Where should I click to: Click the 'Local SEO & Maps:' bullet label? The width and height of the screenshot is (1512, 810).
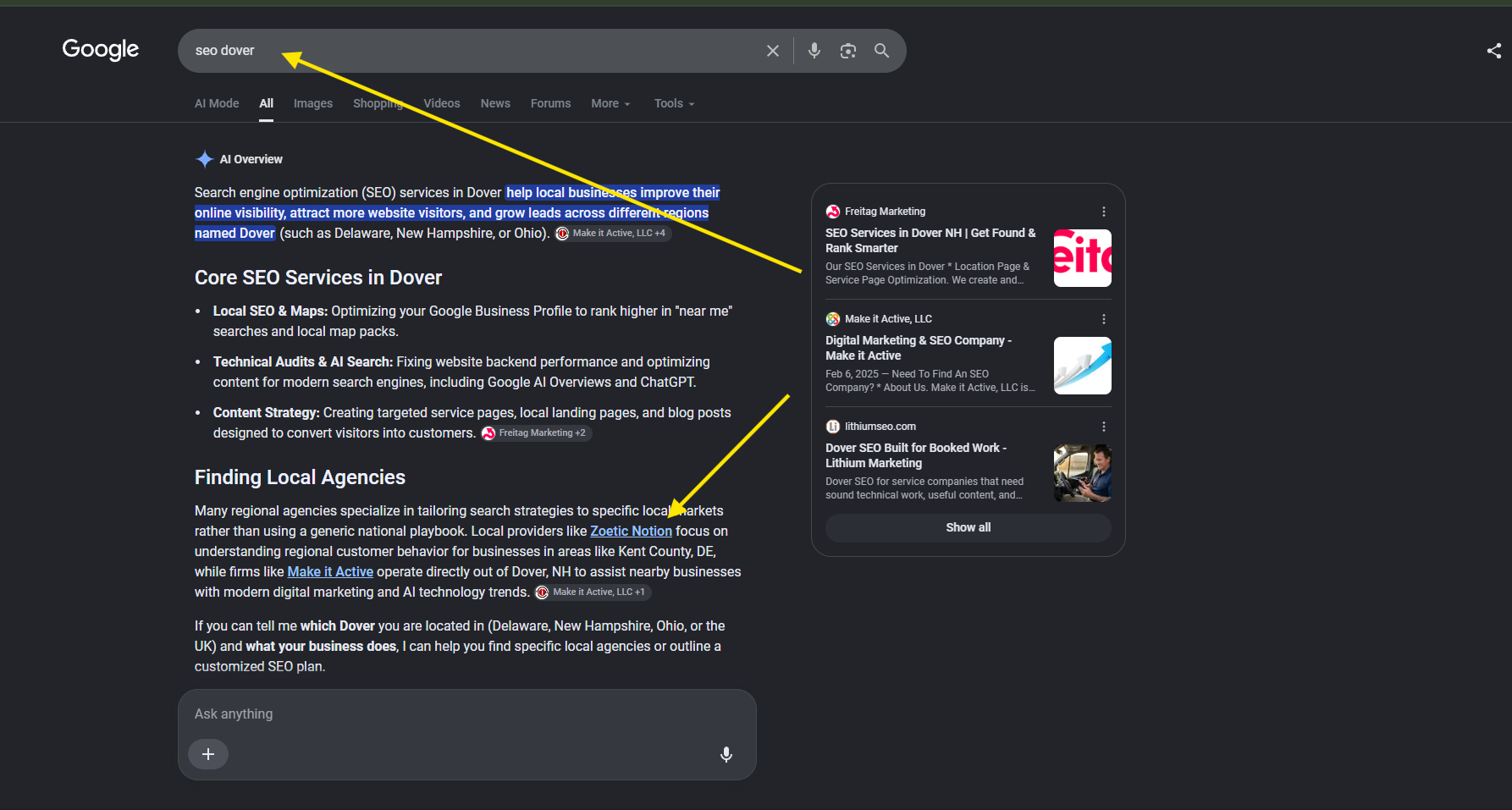[270, 311]
